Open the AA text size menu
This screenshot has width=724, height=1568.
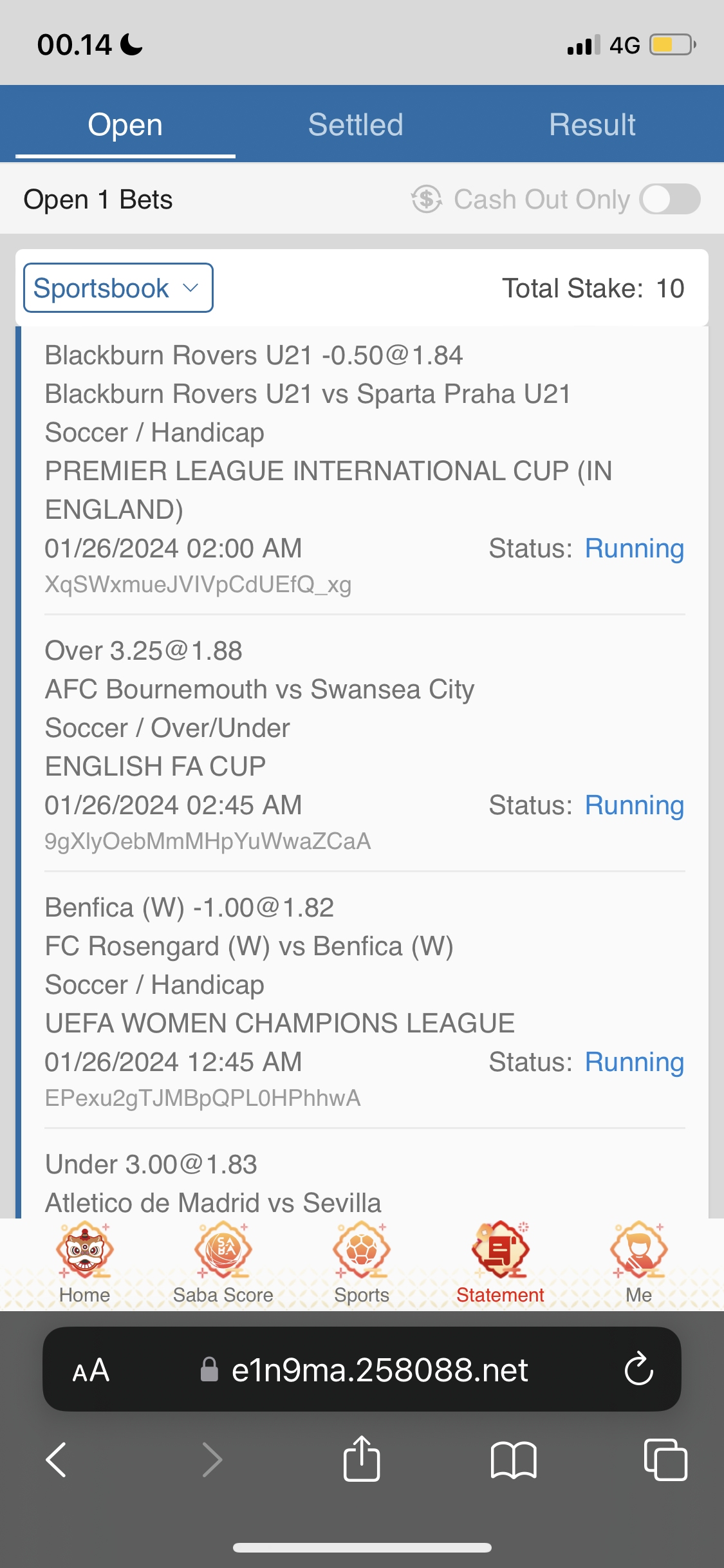[91, 1370]
